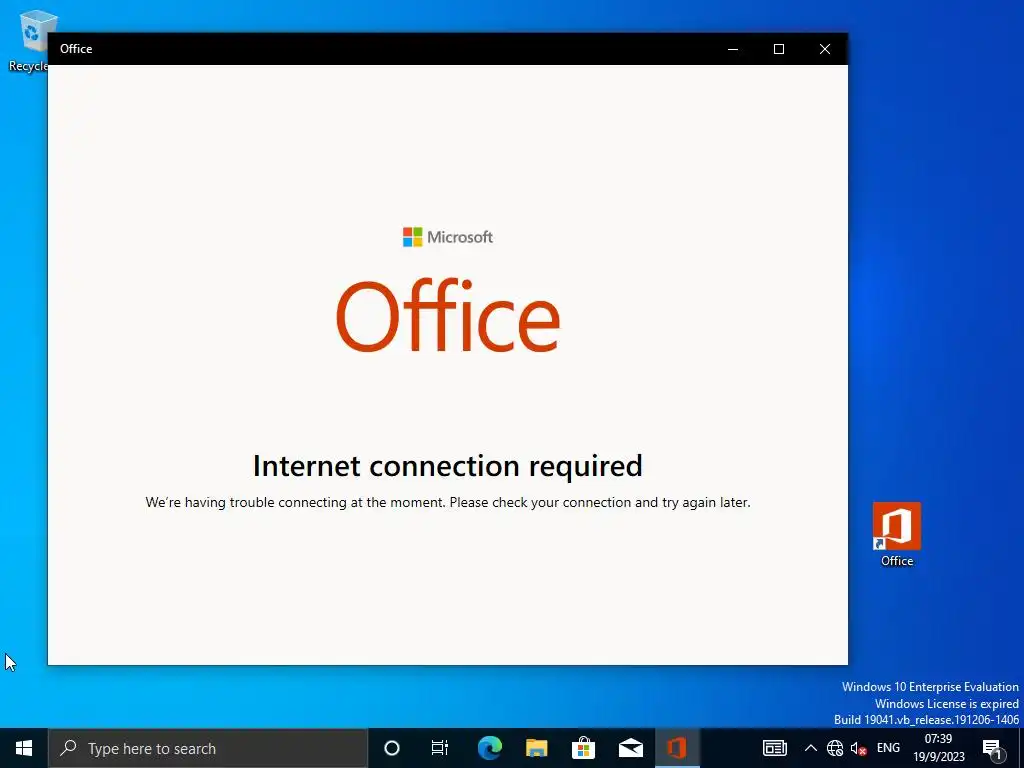
Task: Open the notification Action Center icon
Action: (x=992, y=749)
